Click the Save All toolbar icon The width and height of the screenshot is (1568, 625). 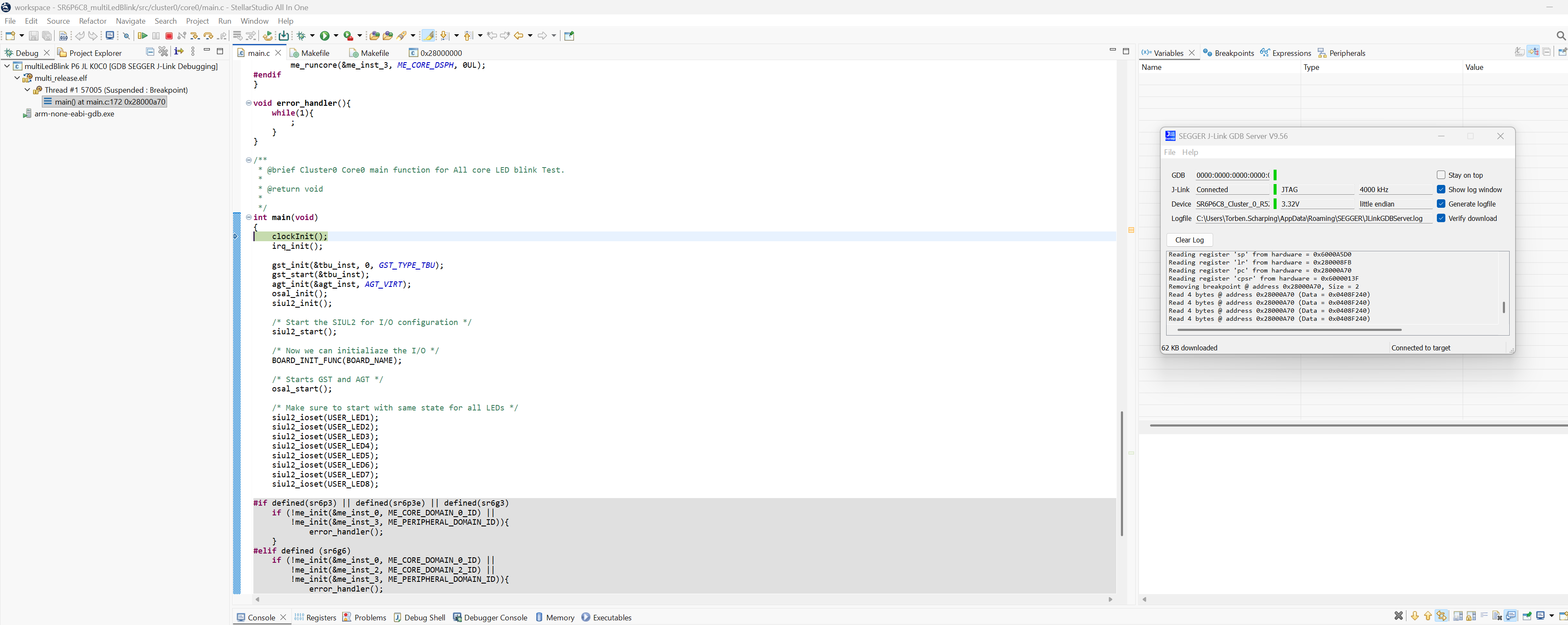47,36
